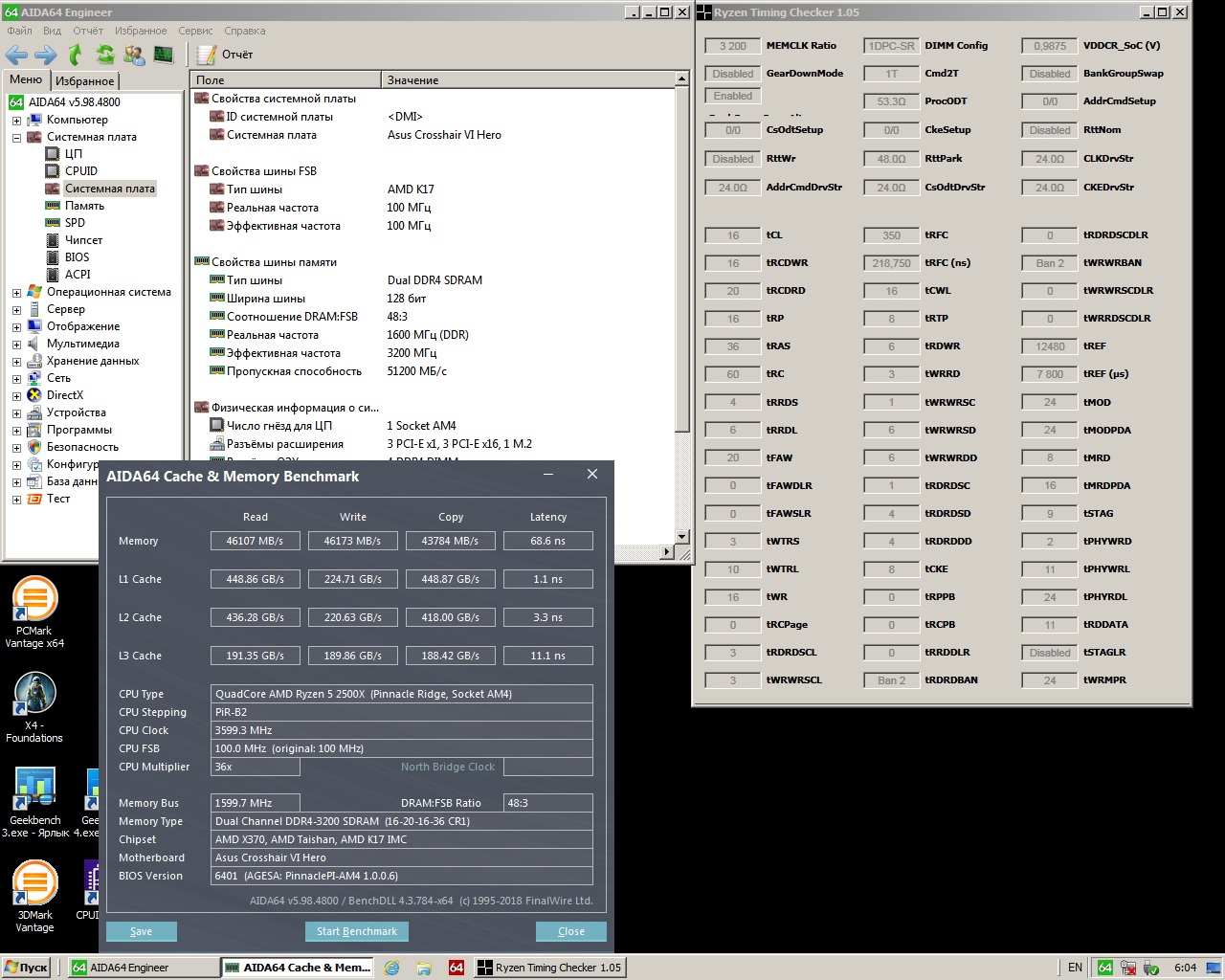Switch to Ryzen Timing Checker 1.05 taskbar button

[550, 968]
